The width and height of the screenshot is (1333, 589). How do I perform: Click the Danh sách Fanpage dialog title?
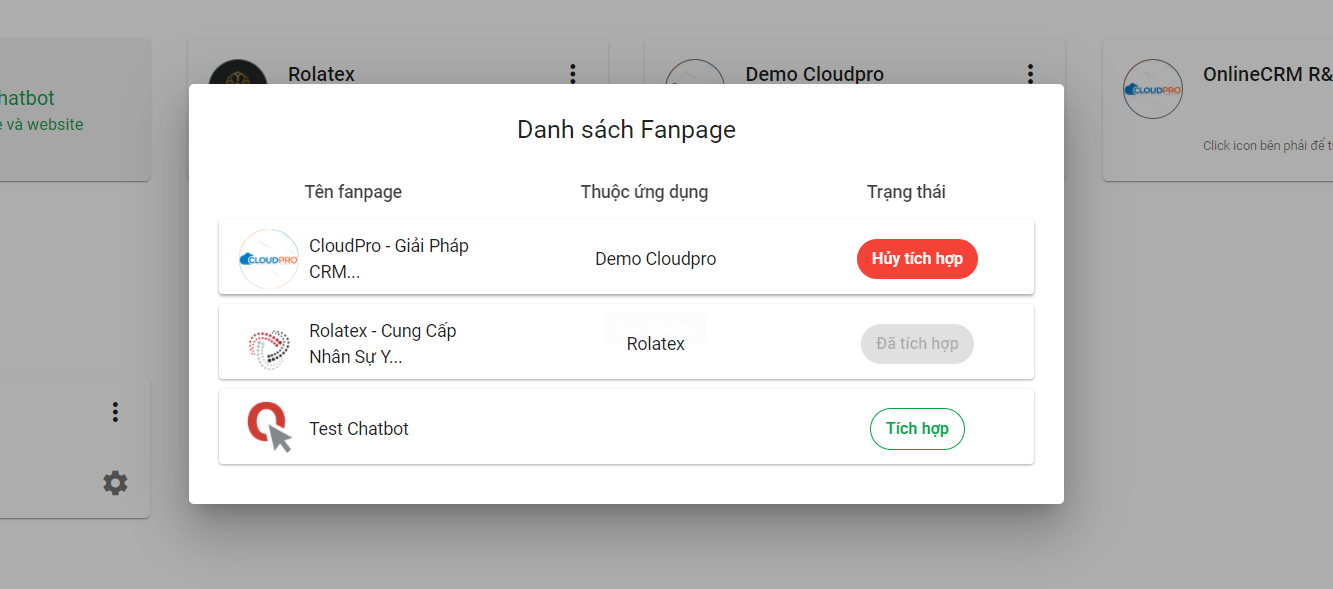[626, 129]
